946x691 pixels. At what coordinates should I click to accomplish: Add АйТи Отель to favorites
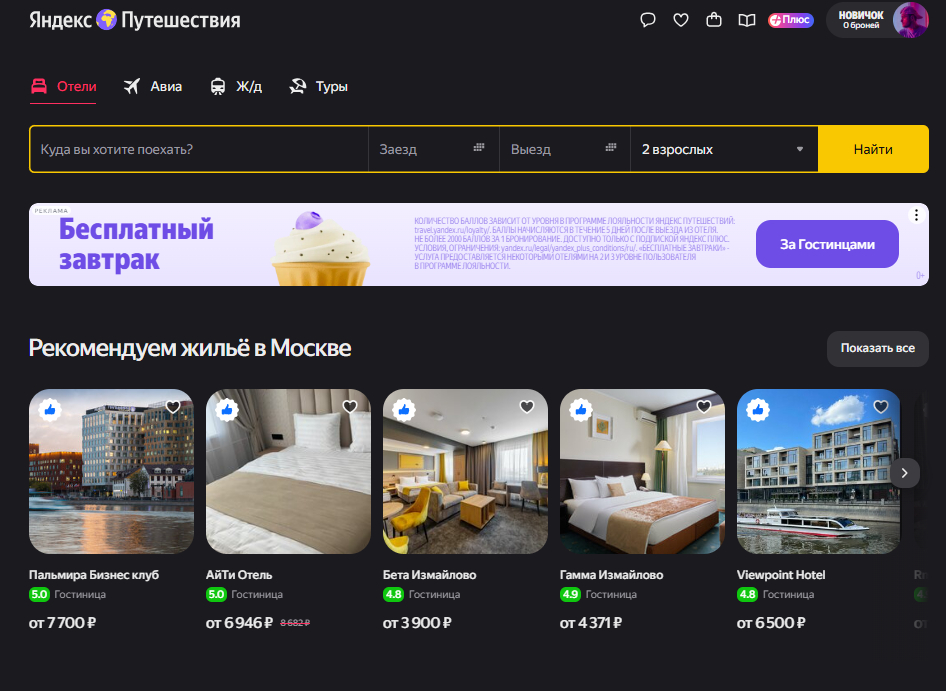[350, 407]
